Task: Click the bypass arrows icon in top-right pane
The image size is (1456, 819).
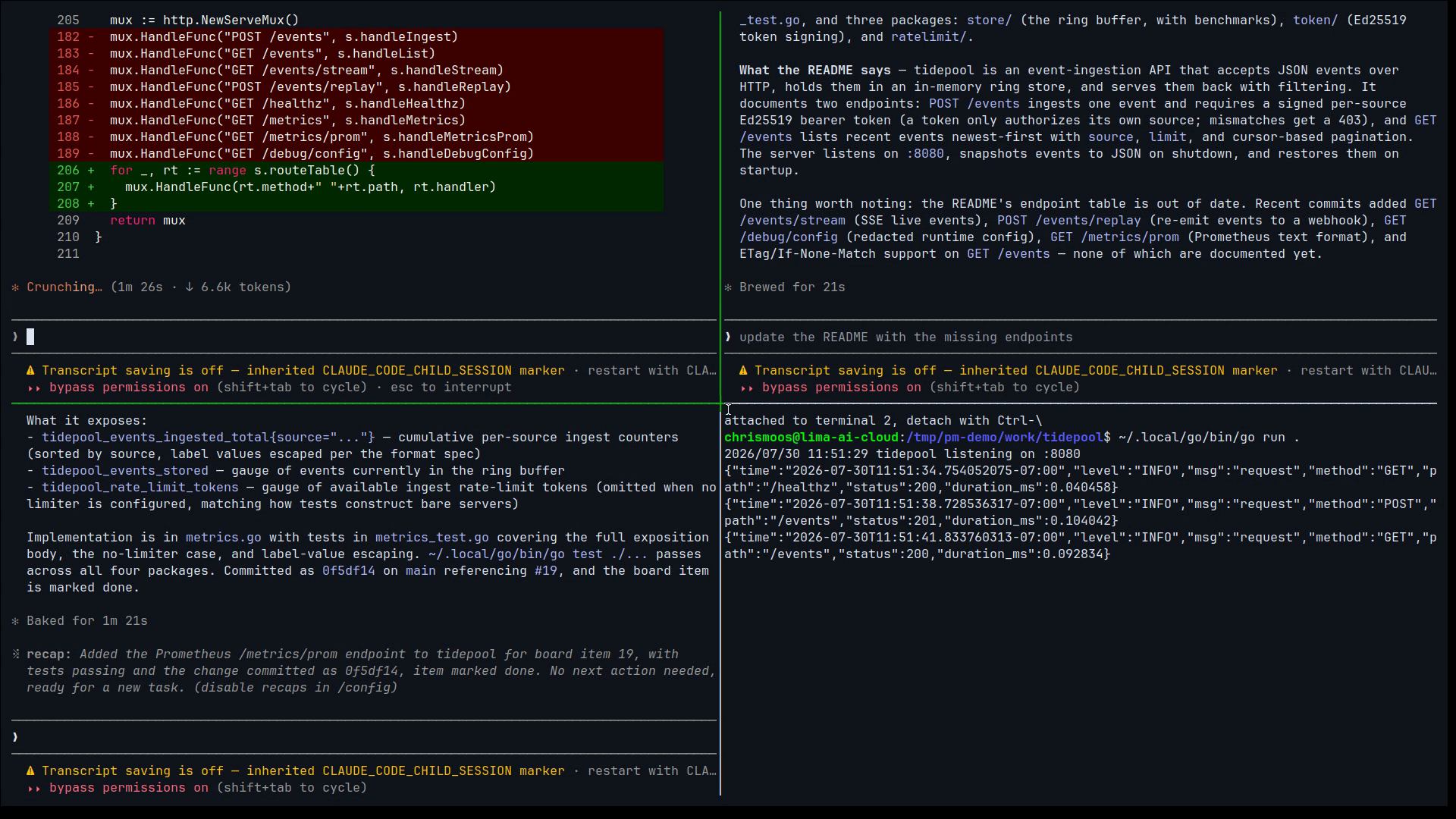Action: point(746,388)
